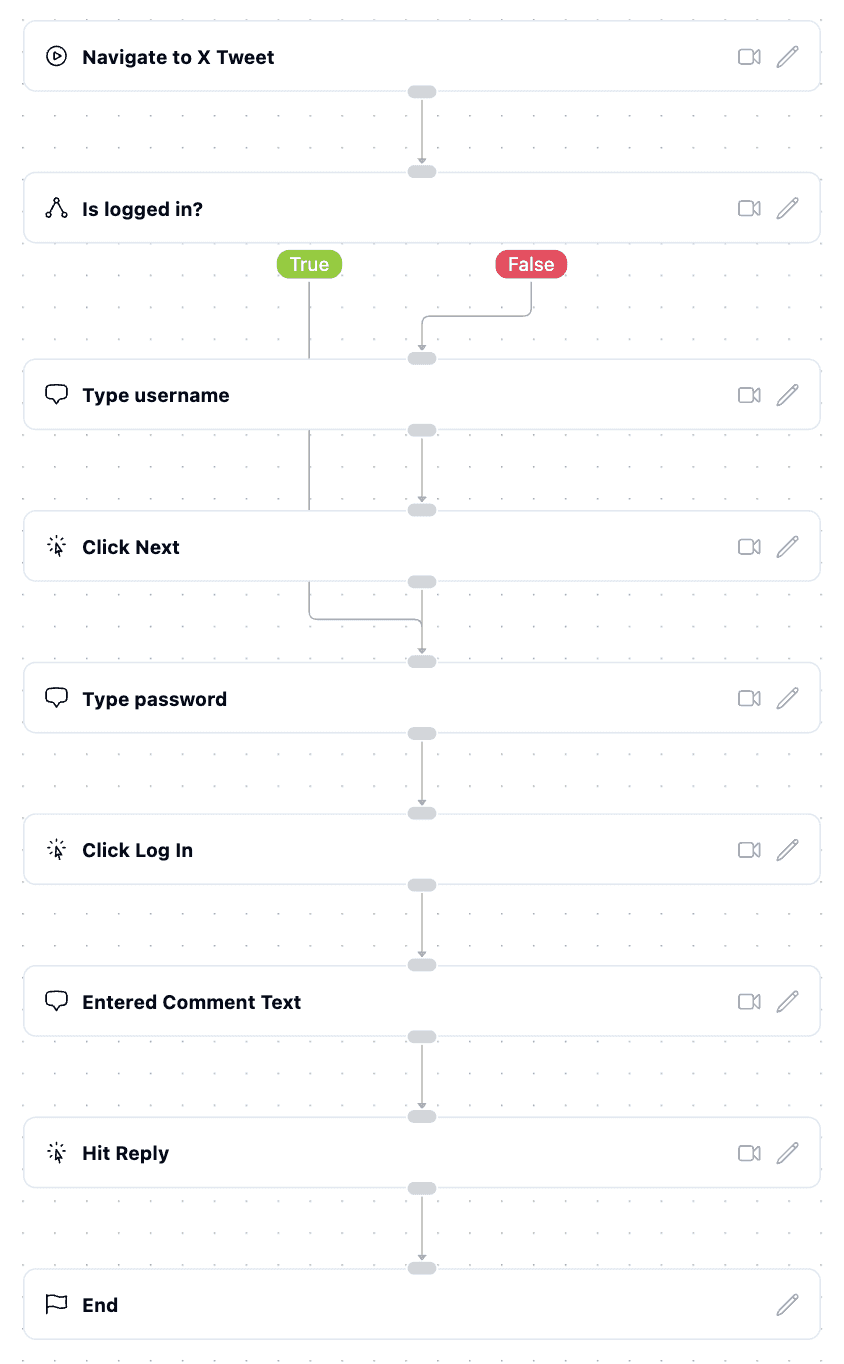
Task: Click pencil edit icon on Navigate to X Tweet
Action: pos(787,57)
